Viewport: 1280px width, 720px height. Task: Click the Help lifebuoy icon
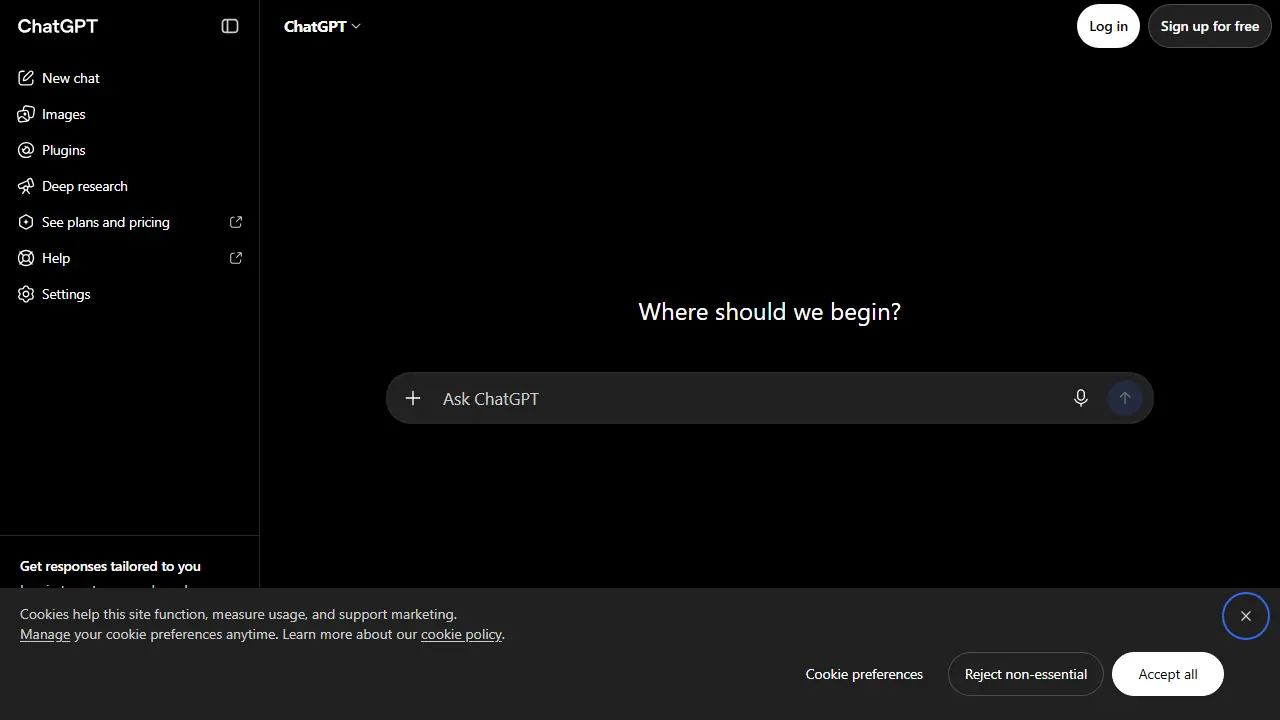pyautogui.click(x=26, y=258)
